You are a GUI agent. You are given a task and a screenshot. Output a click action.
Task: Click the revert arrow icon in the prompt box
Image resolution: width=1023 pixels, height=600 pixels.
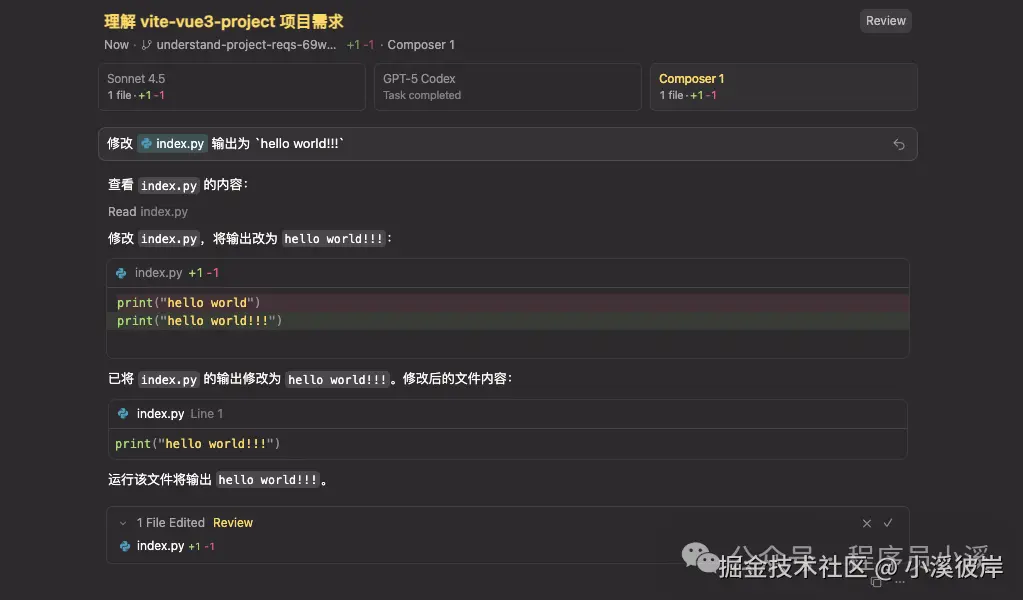(898, 144)
